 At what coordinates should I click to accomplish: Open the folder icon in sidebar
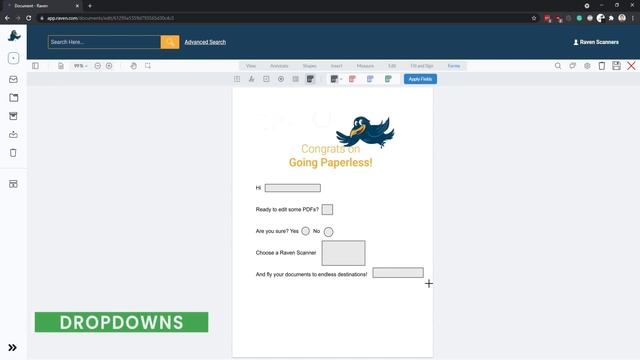pyautogui.click(x=13, y=98)
